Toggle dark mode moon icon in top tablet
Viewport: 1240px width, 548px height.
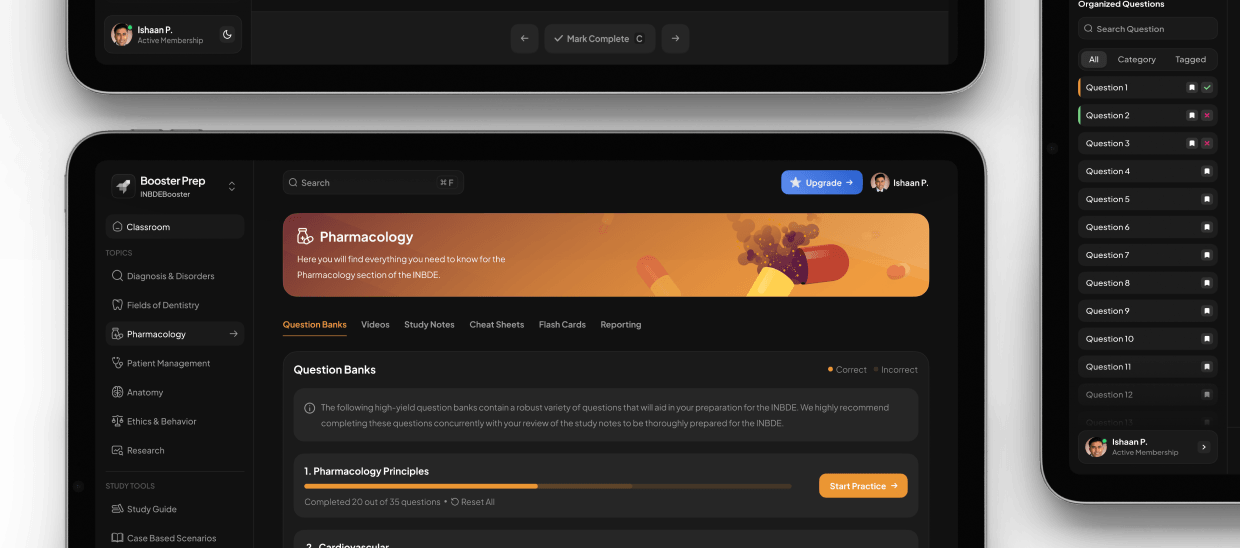pos(227,35)
